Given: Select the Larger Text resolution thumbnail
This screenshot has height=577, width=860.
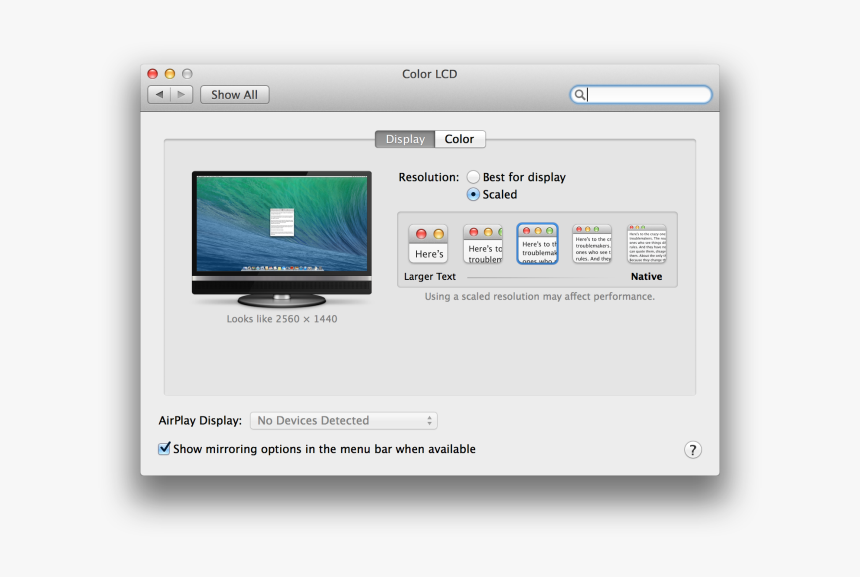Looking at the screenshot, I should [428, 243].
